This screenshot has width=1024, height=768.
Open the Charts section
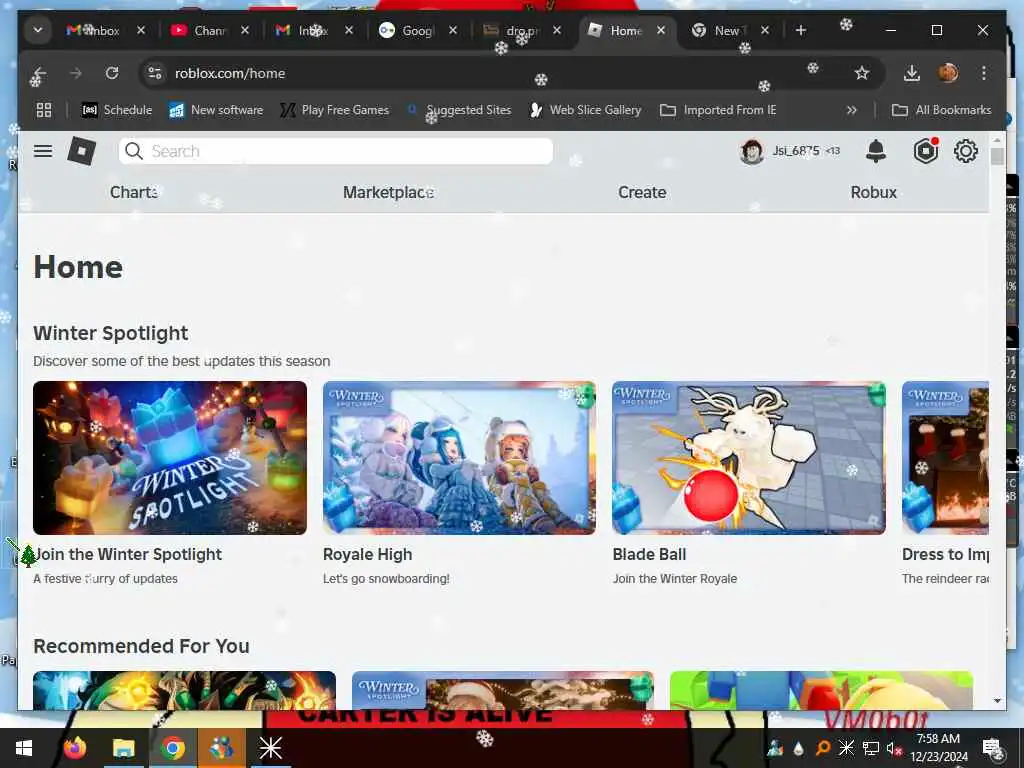coord(134,193)
